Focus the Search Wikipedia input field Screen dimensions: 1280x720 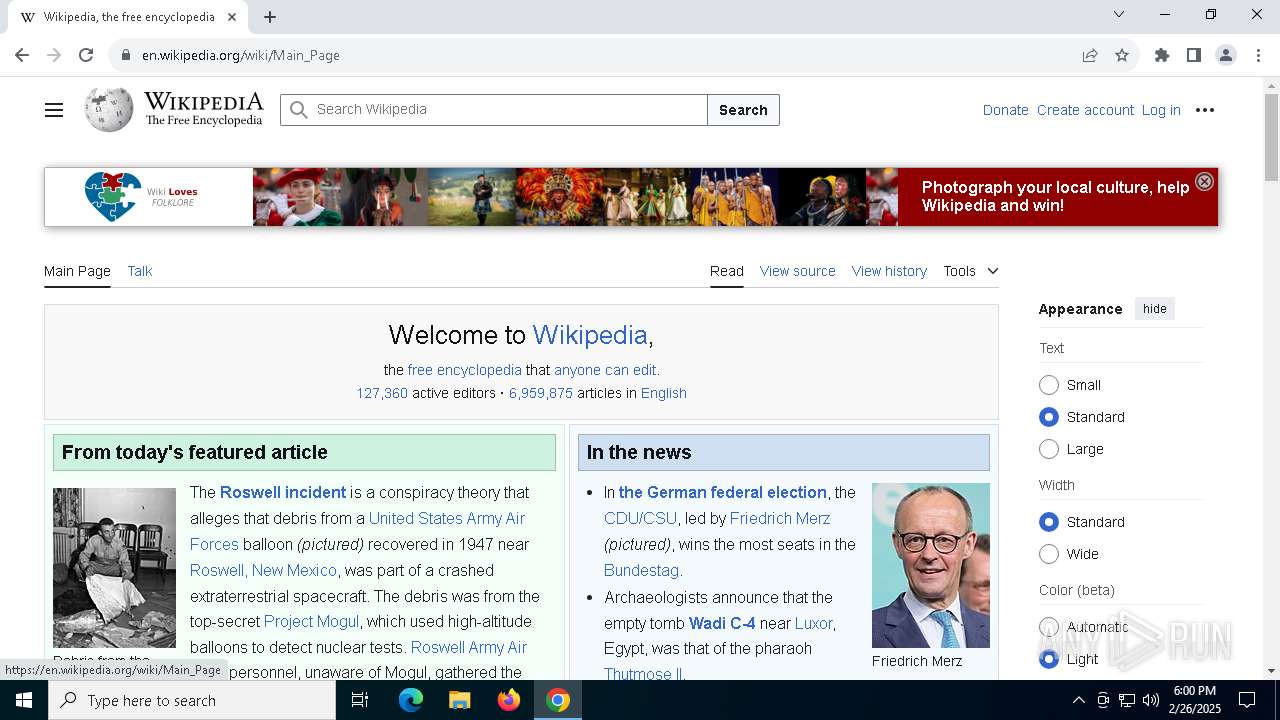tap(494, 110)
